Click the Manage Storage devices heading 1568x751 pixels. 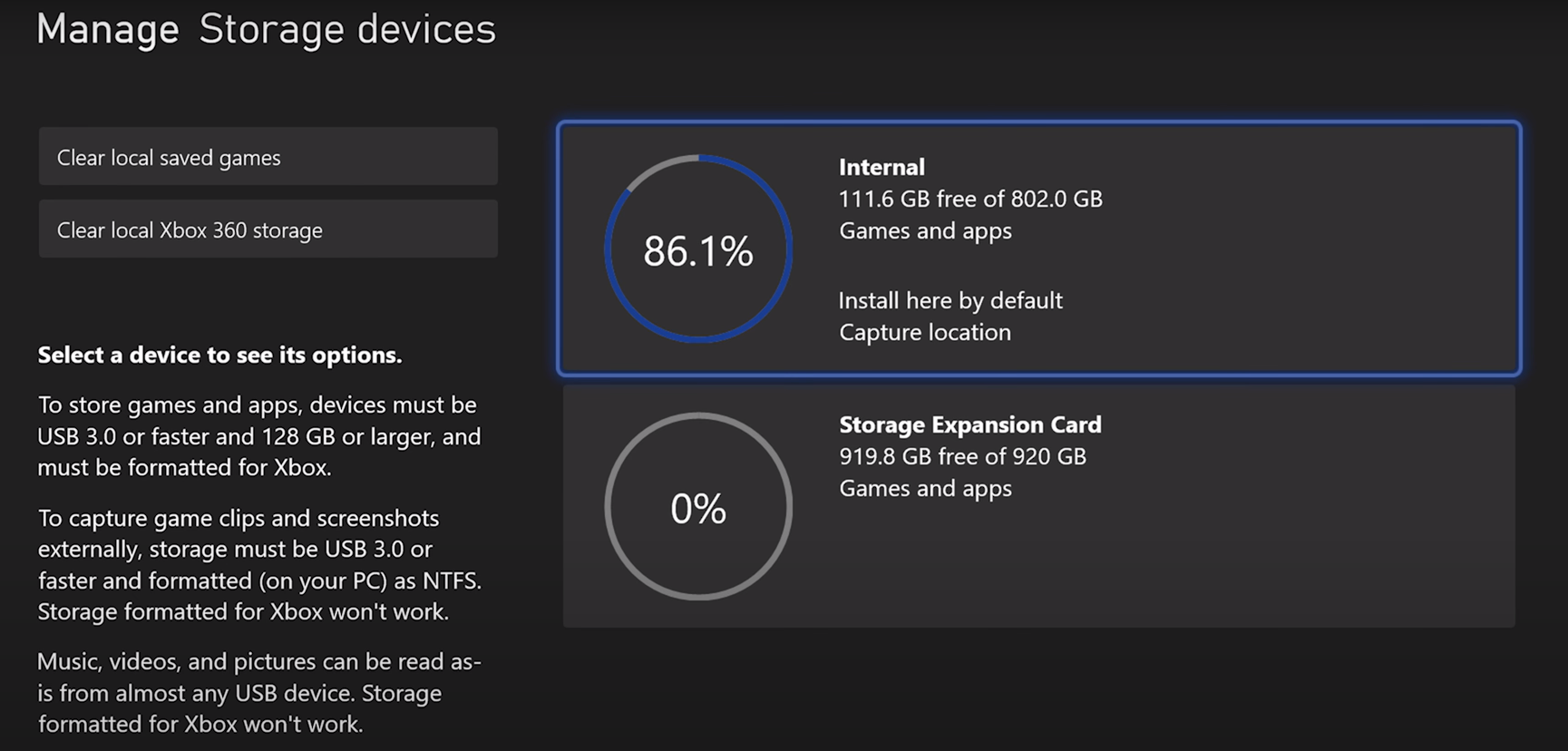coord(267,29)
